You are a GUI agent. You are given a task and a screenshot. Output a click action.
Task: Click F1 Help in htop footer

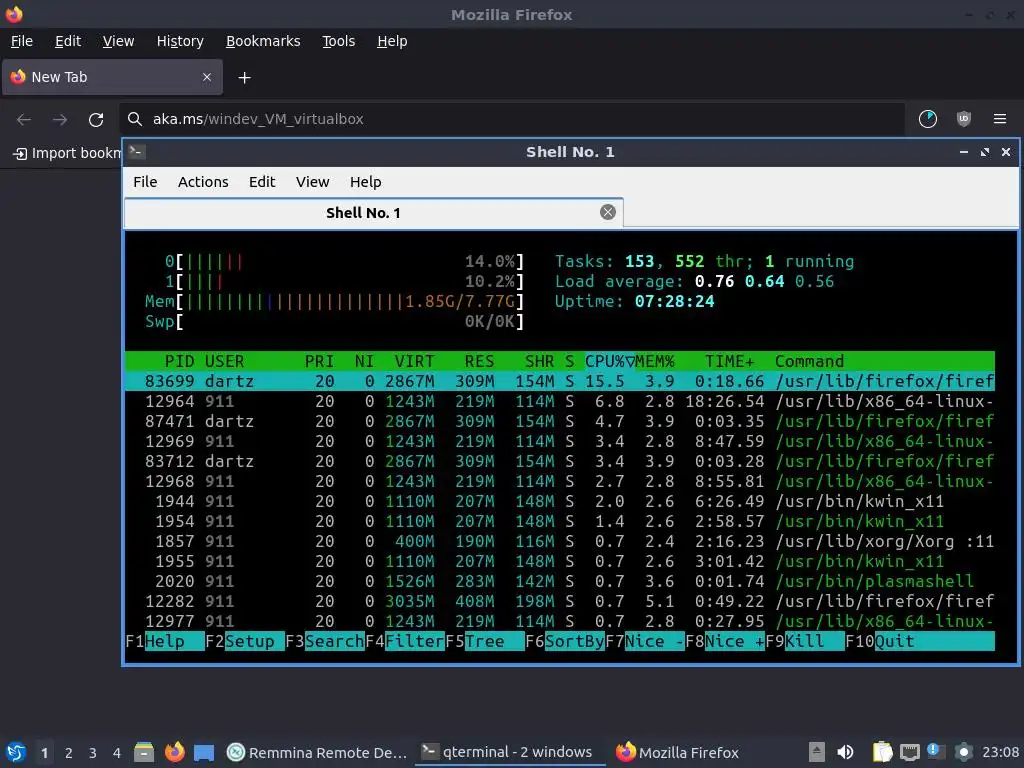tap(165, 641)
